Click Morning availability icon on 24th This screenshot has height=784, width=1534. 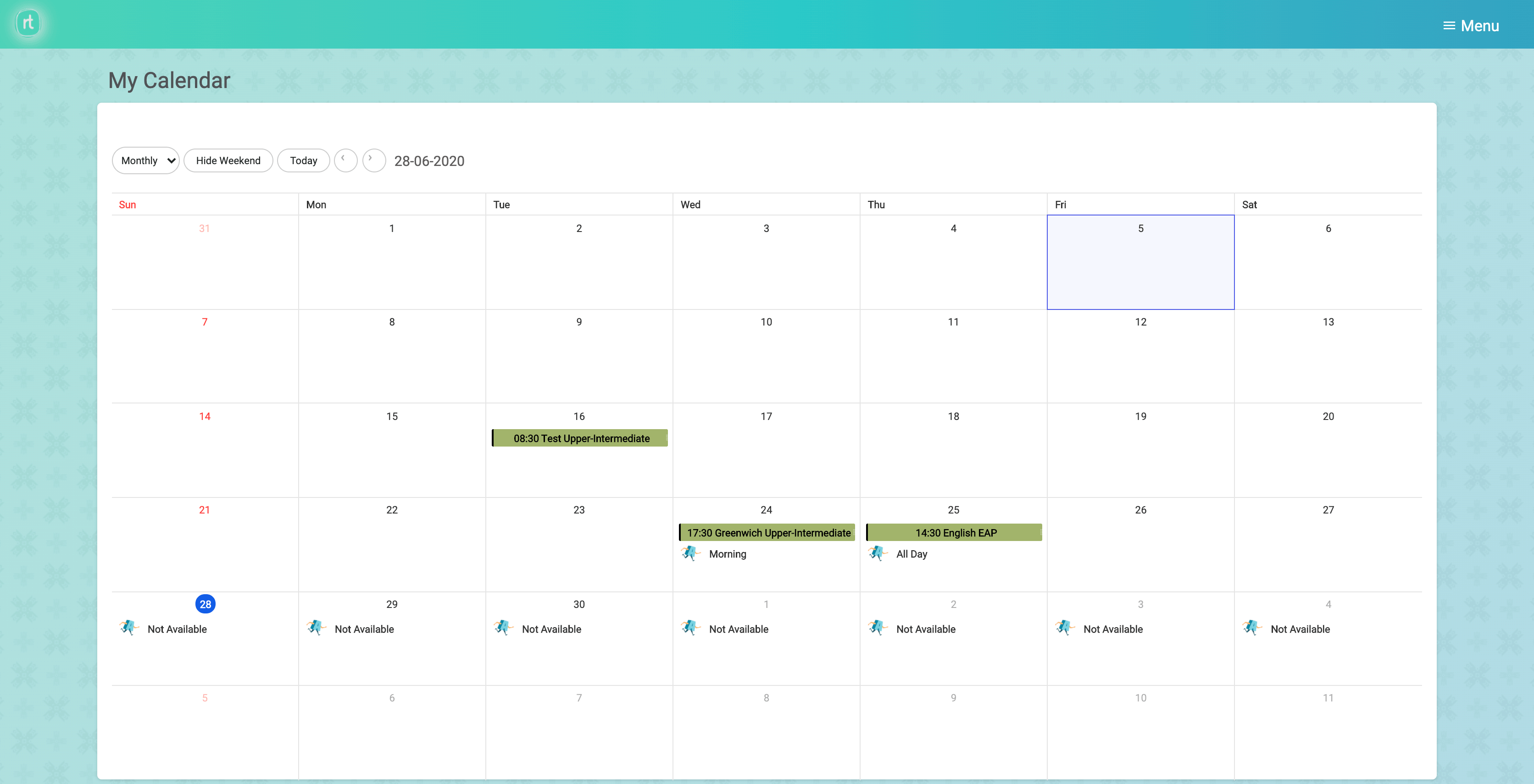[x=690, y=553]
